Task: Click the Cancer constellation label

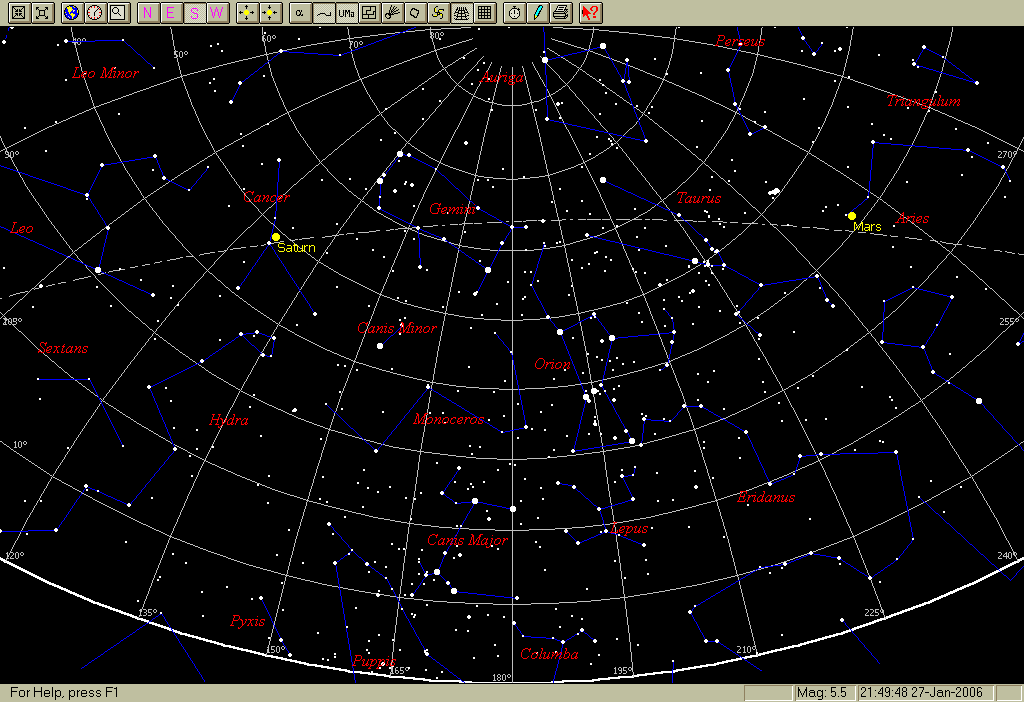Action: (x=266, y=197)
